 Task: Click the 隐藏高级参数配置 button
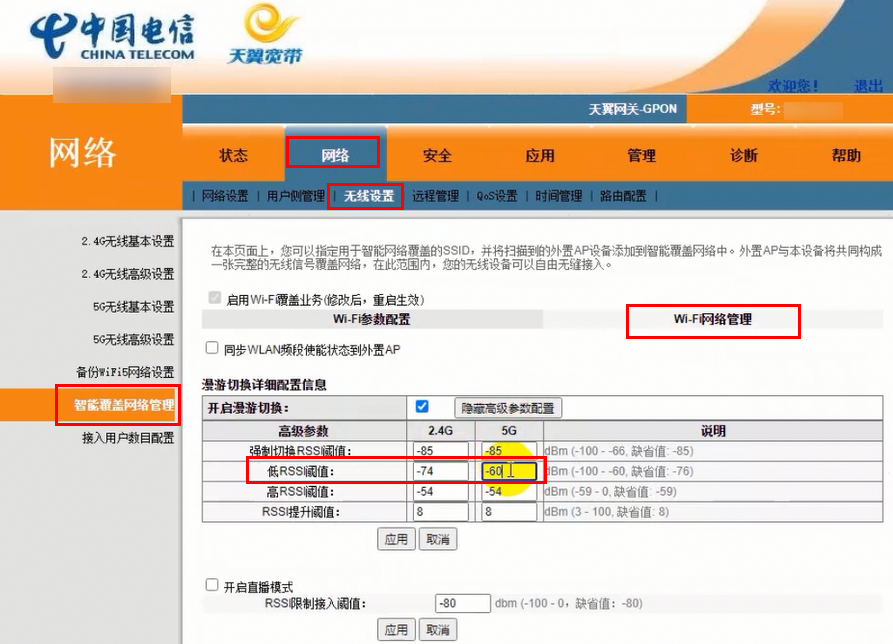(x=508, y=408)
